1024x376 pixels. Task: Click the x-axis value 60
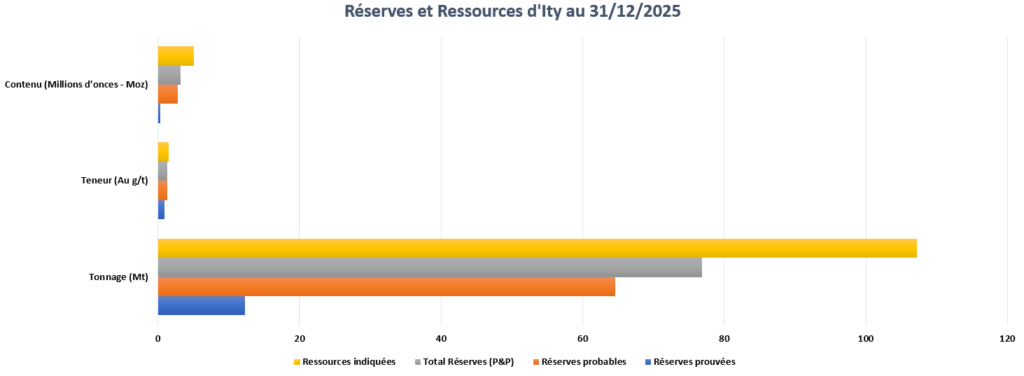(x=583, y=339)
